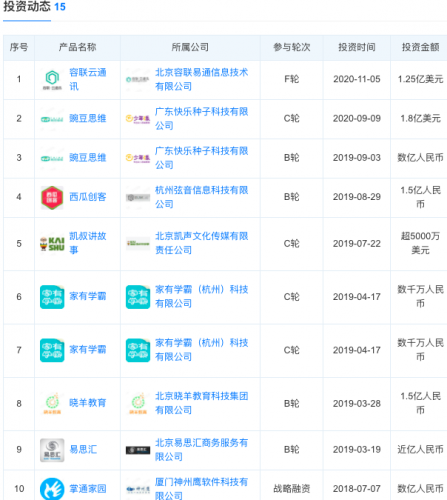The width and height of the screenshot is (447, 500).
Task: Click the 西瓜创客 red hexagon logo
Action: pyautogui.click(x=52, y=198)
